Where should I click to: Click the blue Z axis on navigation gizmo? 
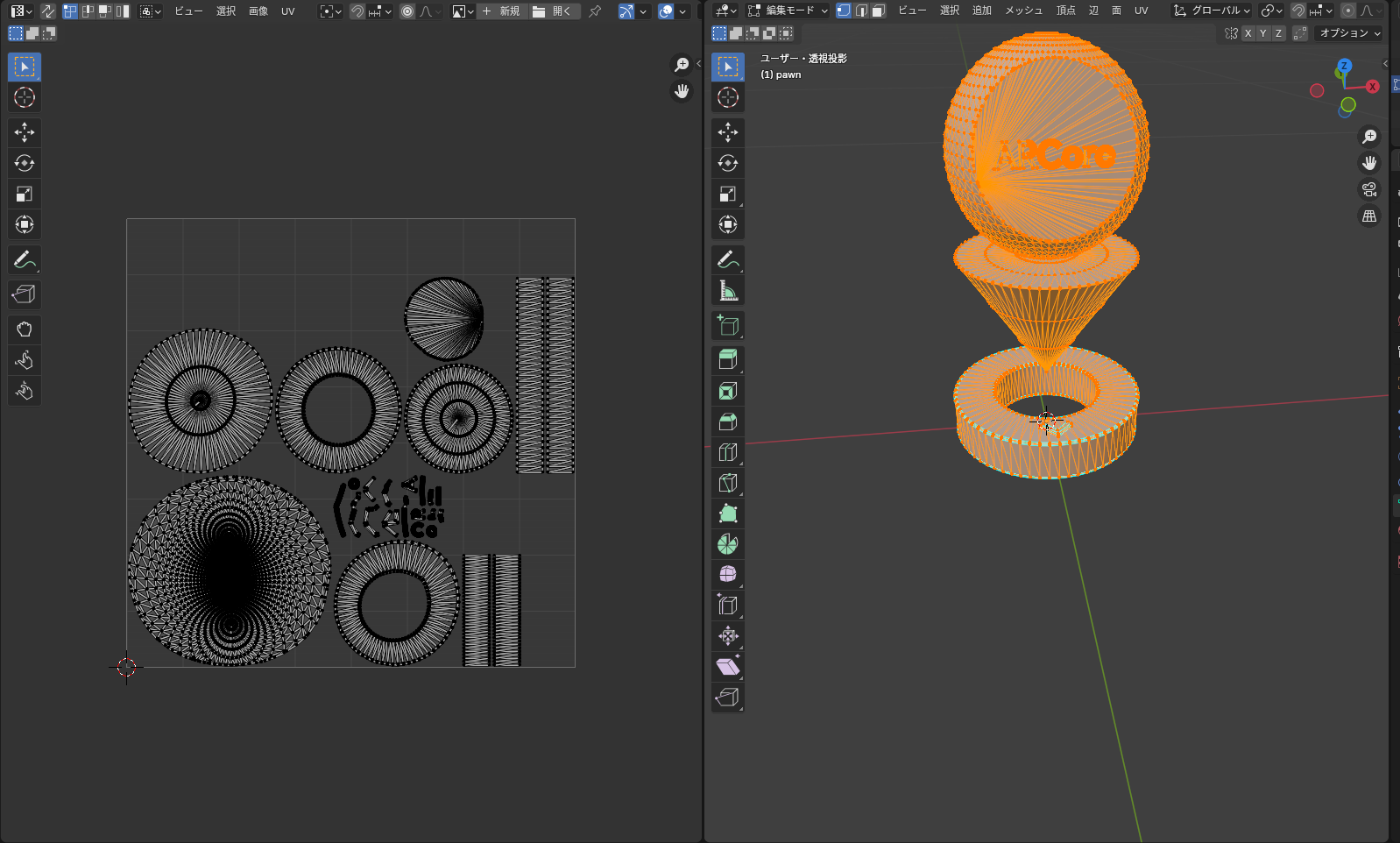pos(1344,66)
